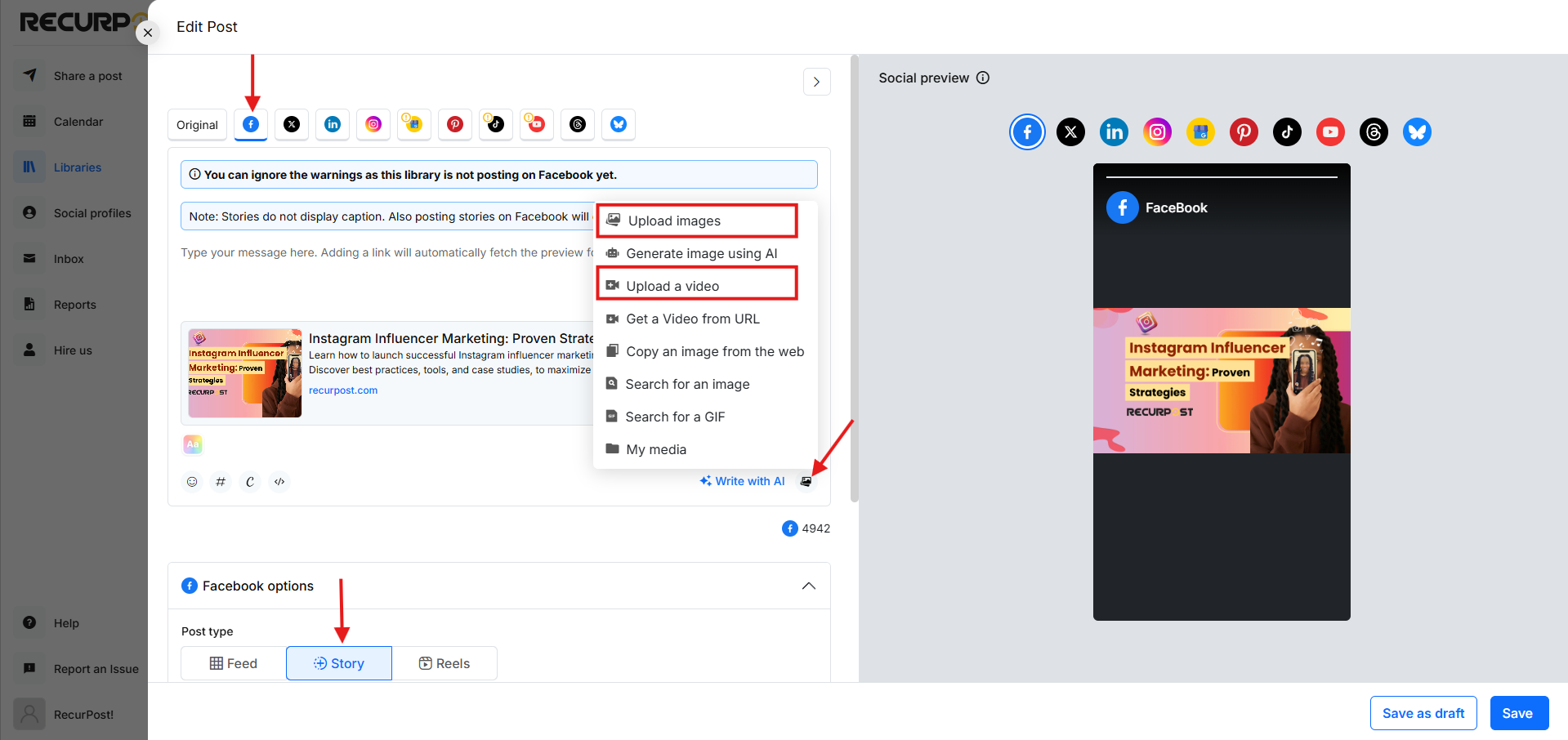This screenshot has width=1568, height=740.
Task: Show the X social preview icon
Action: [x=1070, y=132]
